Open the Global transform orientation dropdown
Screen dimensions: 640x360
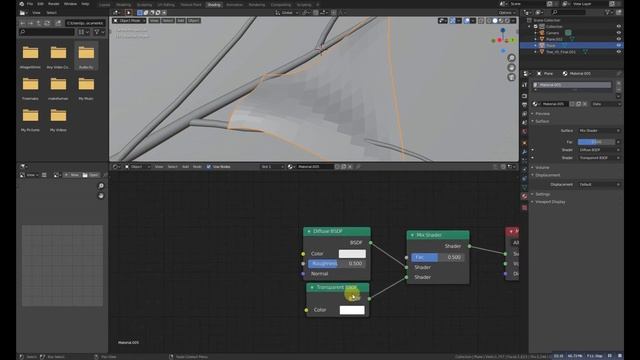pos(287,13)
